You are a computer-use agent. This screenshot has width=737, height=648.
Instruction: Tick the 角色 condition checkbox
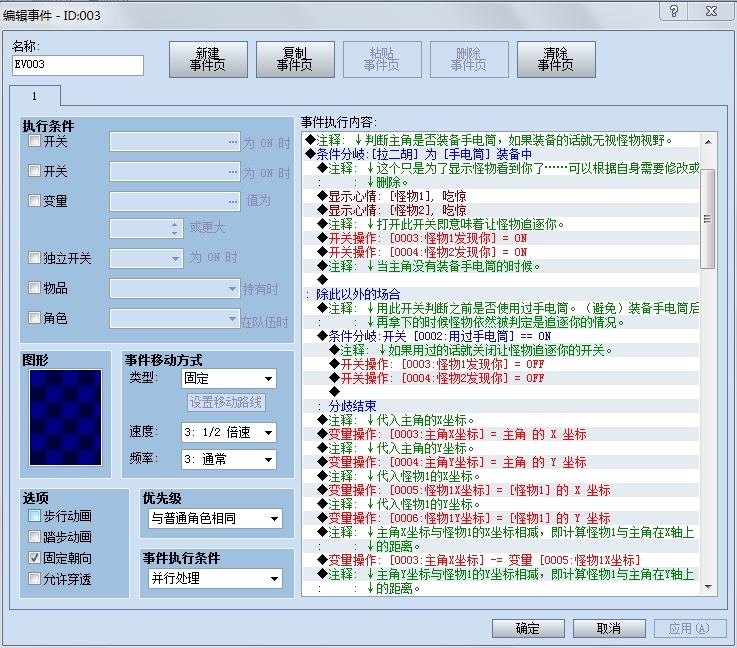click(x=34, y=318)
